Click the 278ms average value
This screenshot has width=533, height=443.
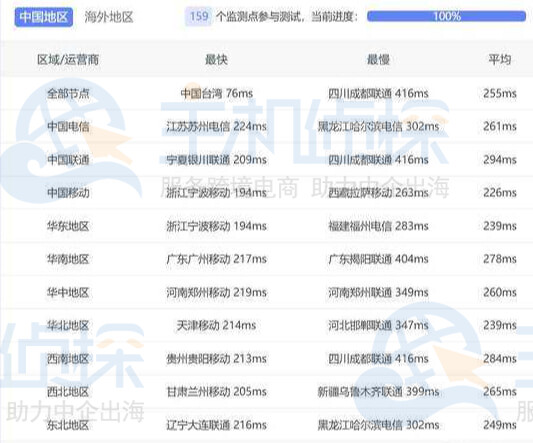click(x=500, y=259)
